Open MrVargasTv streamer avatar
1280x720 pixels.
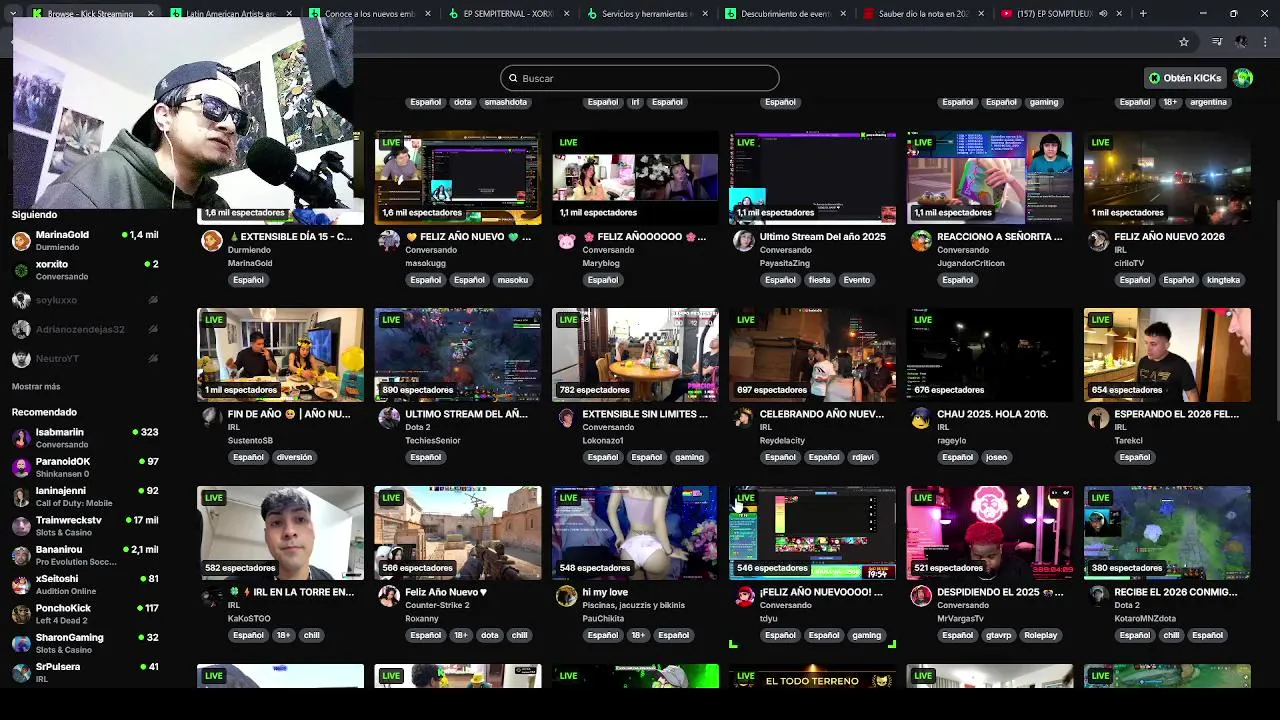[921, 596]
